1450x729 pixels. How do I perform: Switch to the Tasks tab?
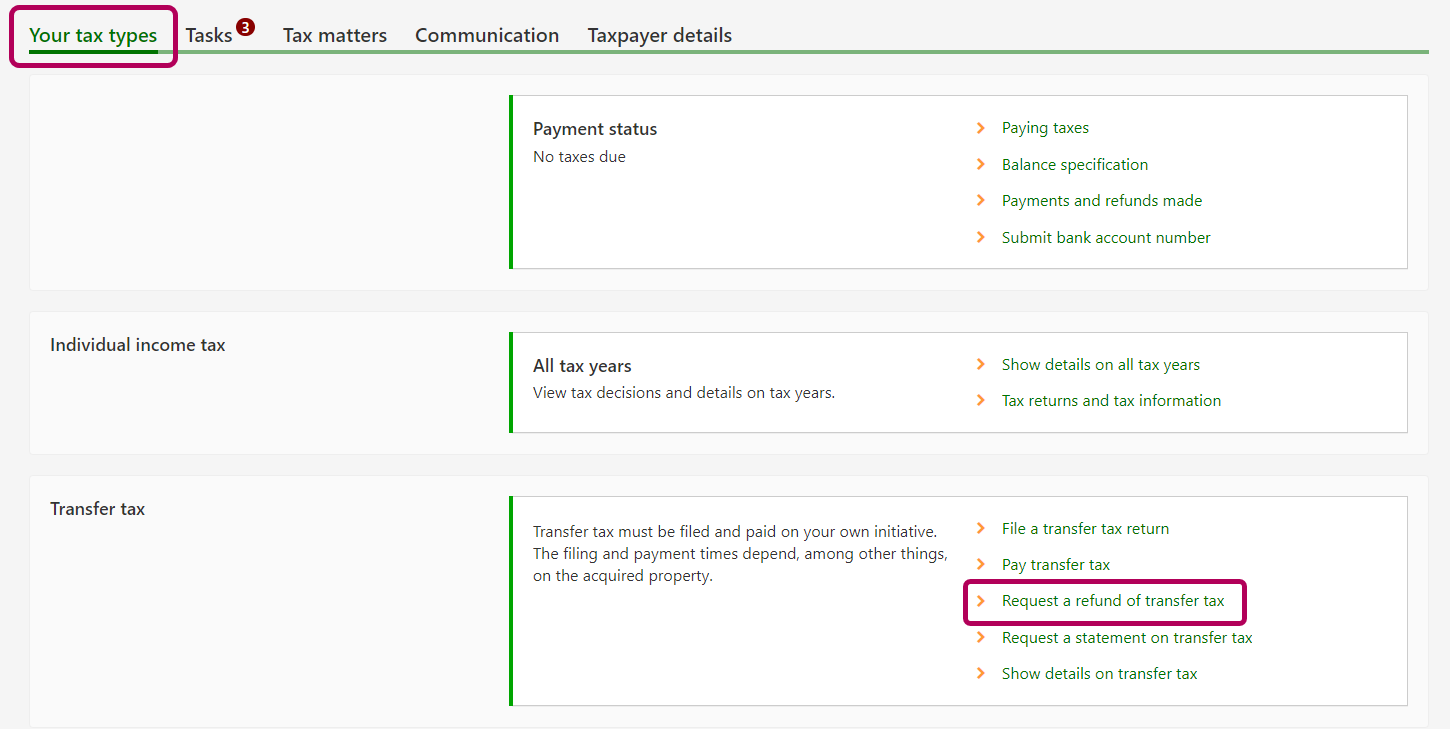208,36
